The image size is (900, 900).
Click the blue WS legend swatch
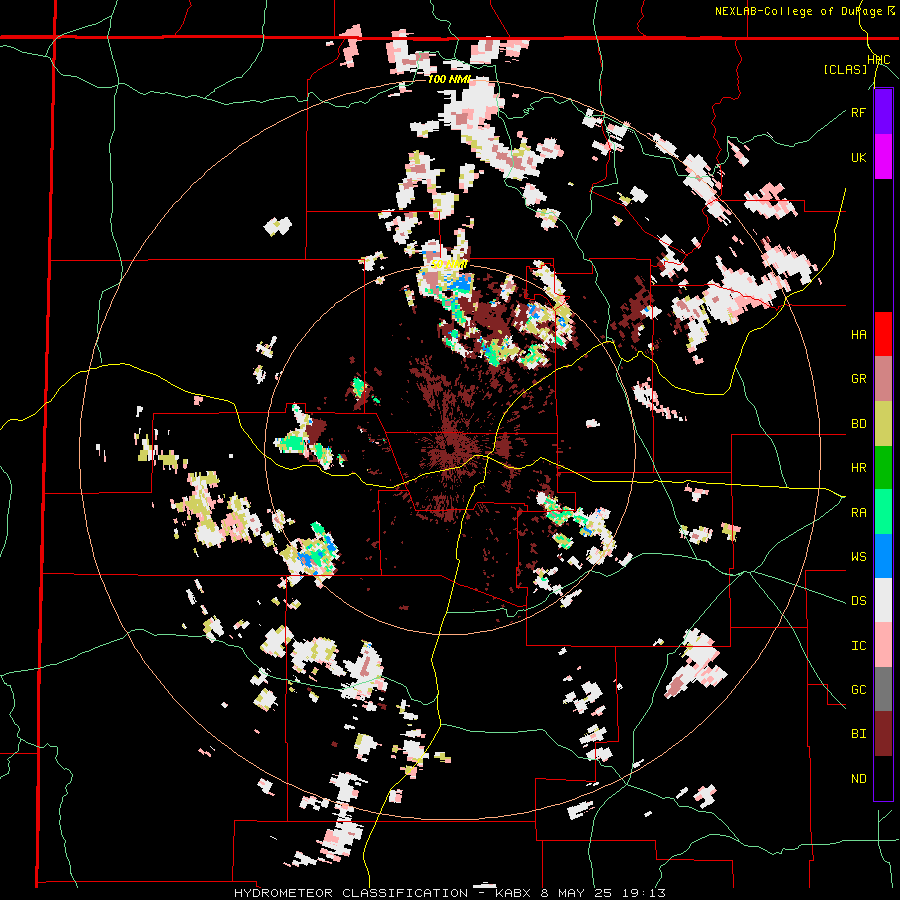coord(883,556)
